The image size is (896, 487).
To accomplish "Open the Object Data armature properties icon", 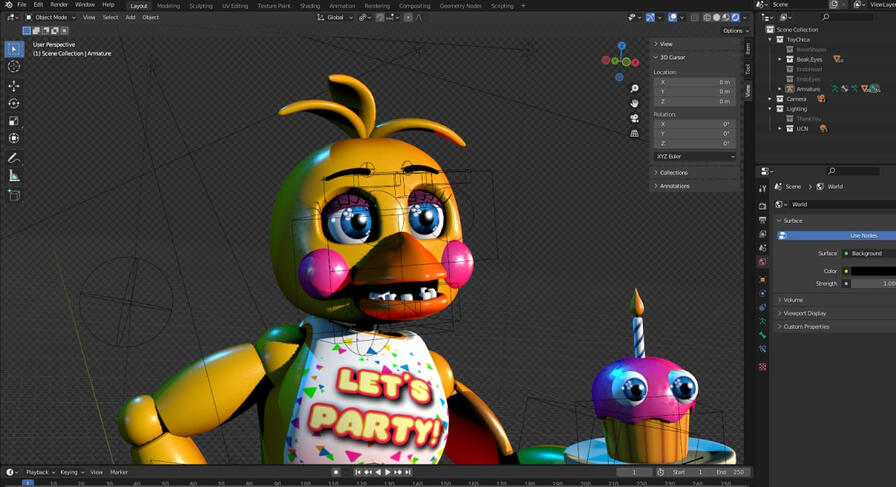I will pyautogui.click(x=762, y=321).
